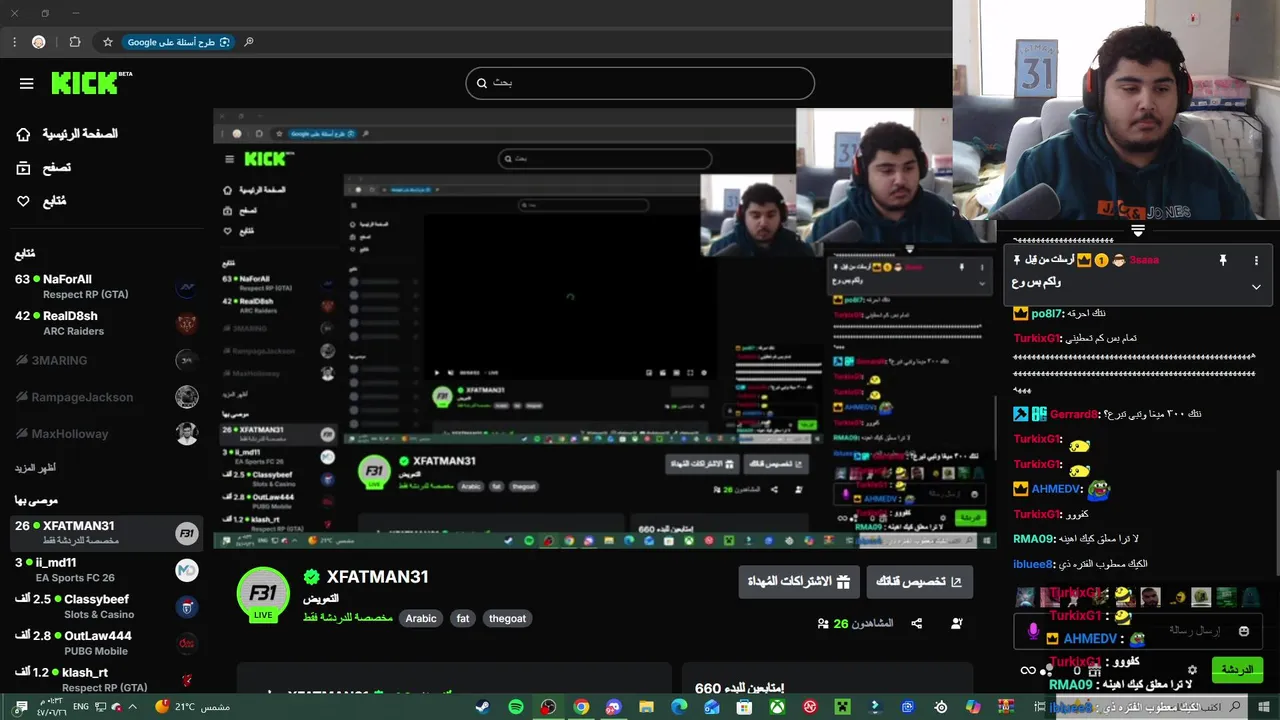Image resolution: width=1280 pixels, height=720 pixels.
Task: Open recommended channel OutLaw444
Action: pyautogui.click(x=106, y=643)
